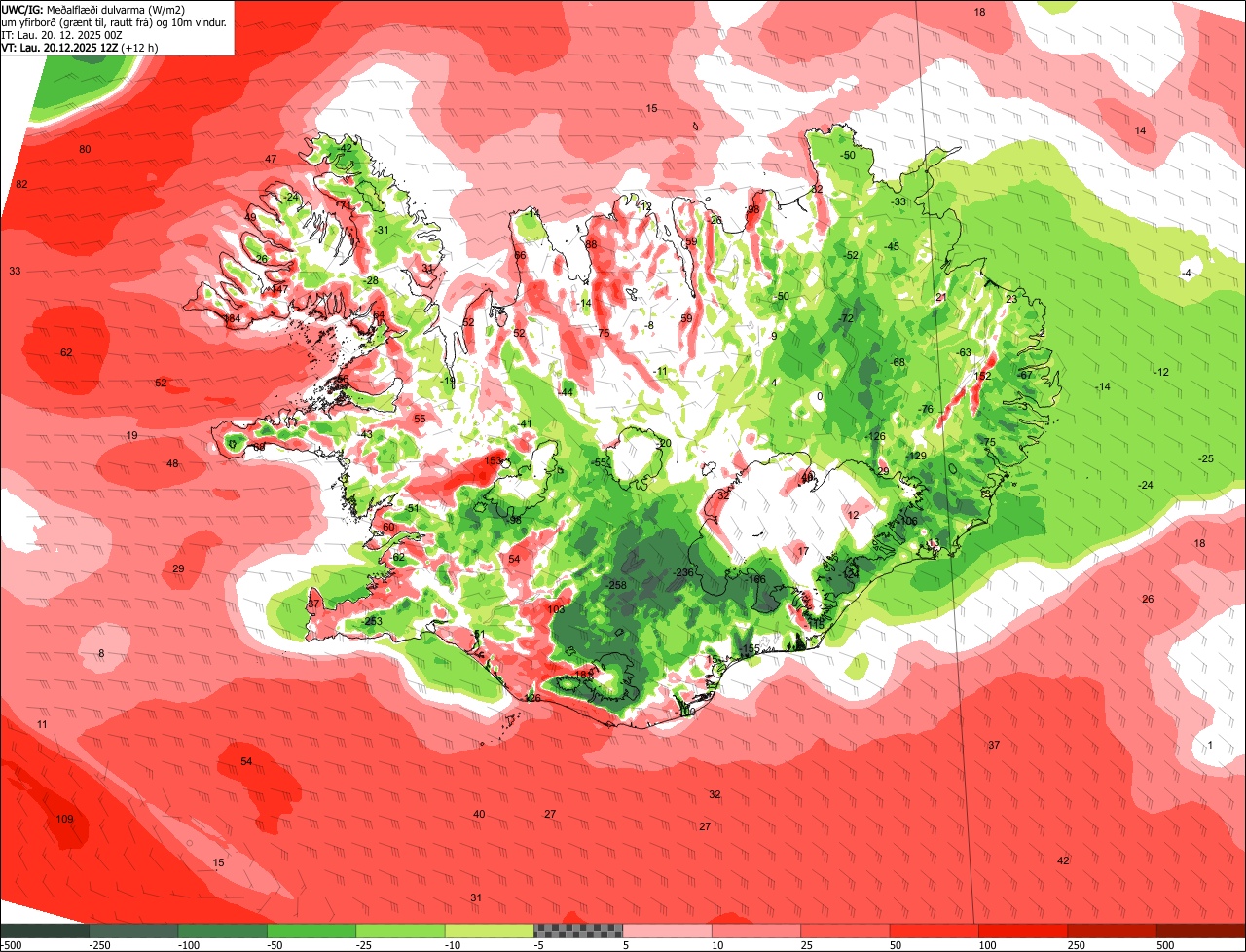This screenshot has height=952, width=1246.
Task: Click the '100' legend tick label
Action: [988, 945]
